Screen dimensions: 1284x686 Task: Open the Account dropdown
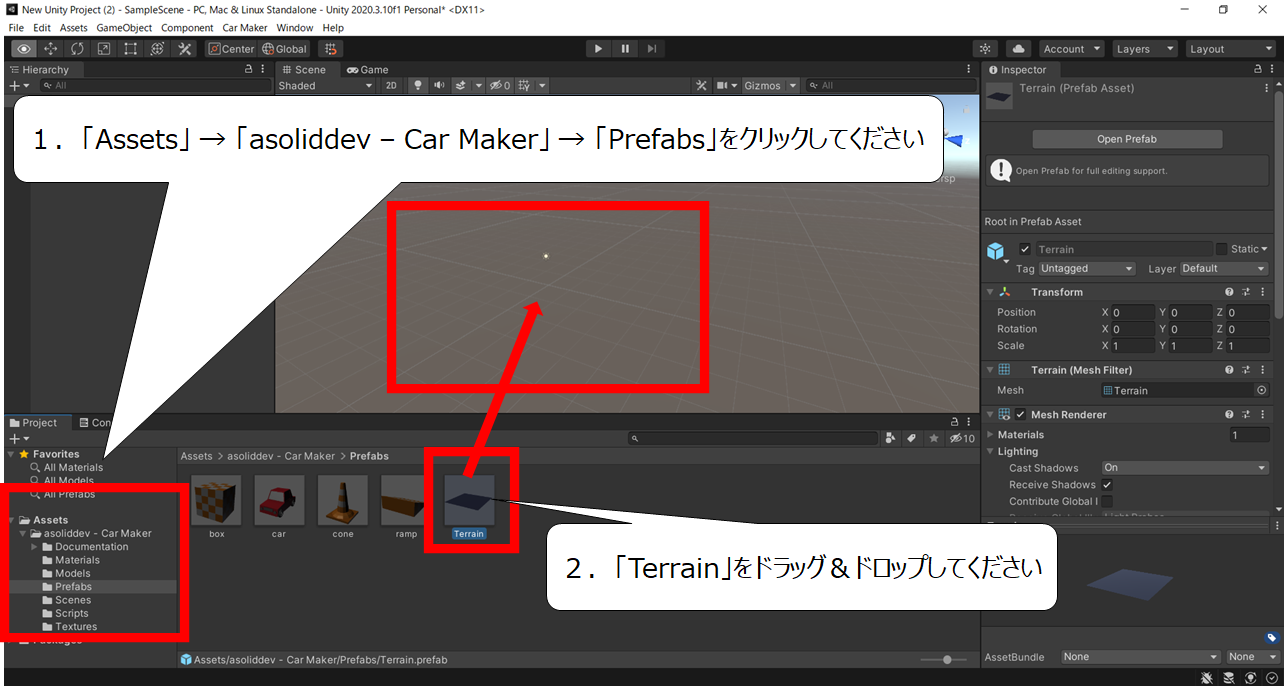click(x=1071, y=49)
